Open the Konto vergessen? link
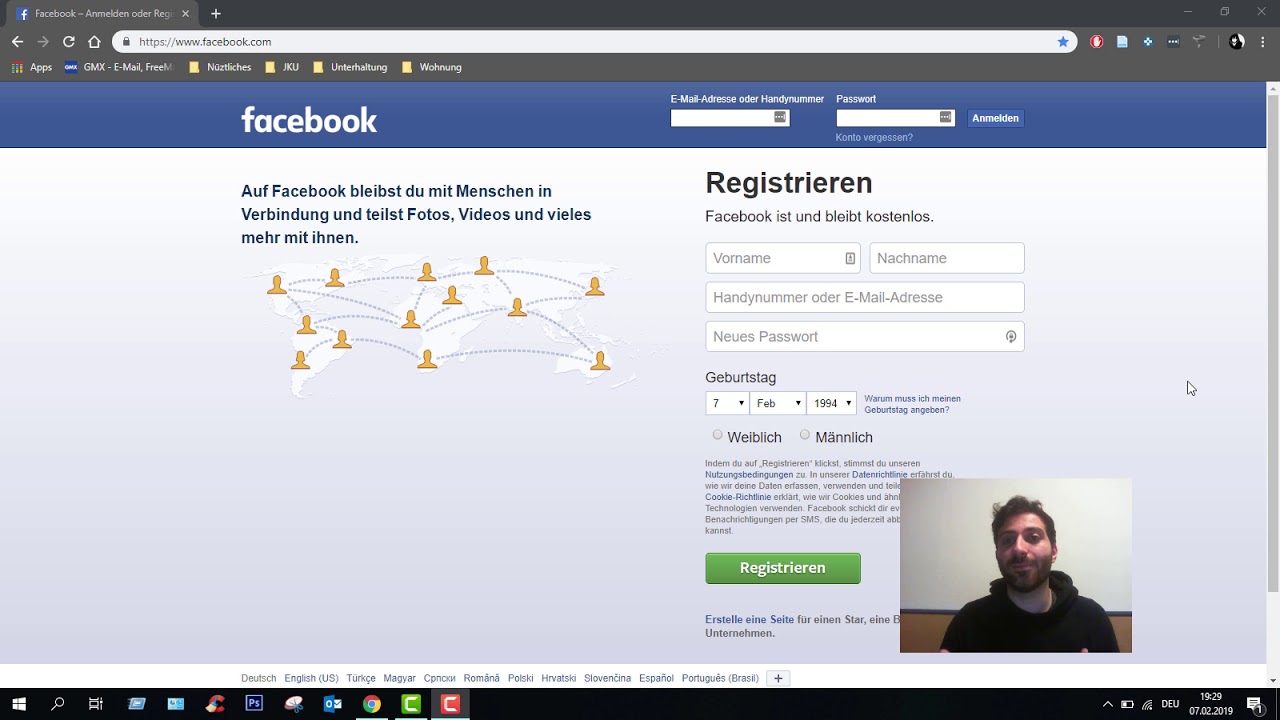This screenshot has width=1280, height=720. 874,137
